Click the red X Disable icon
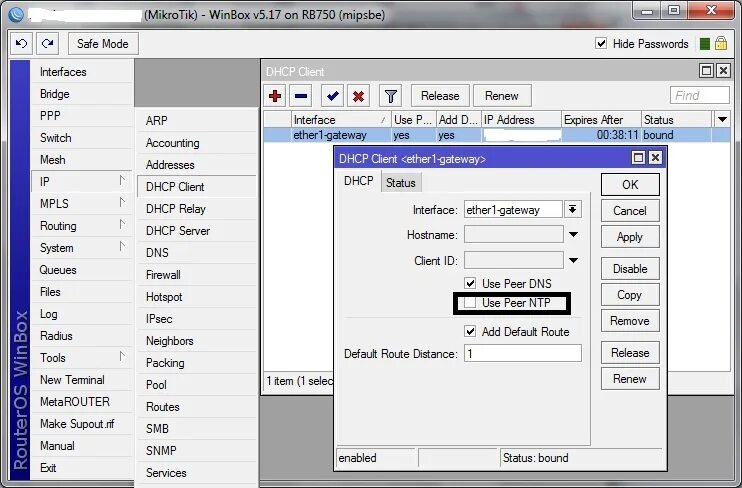Image resolution: width=742 pixels, height=488 pixels. tap(358, 96)
